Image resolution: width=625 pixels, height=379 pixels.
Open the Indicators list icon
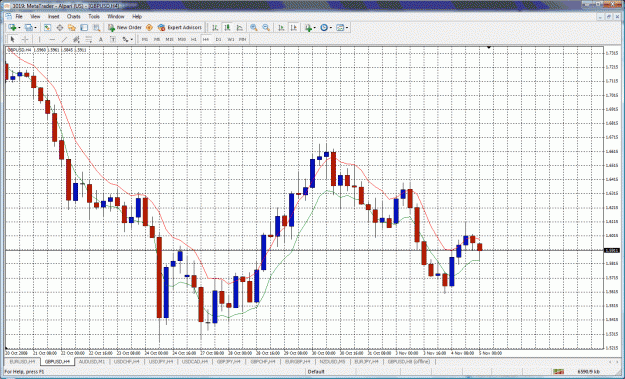point(308,27)
